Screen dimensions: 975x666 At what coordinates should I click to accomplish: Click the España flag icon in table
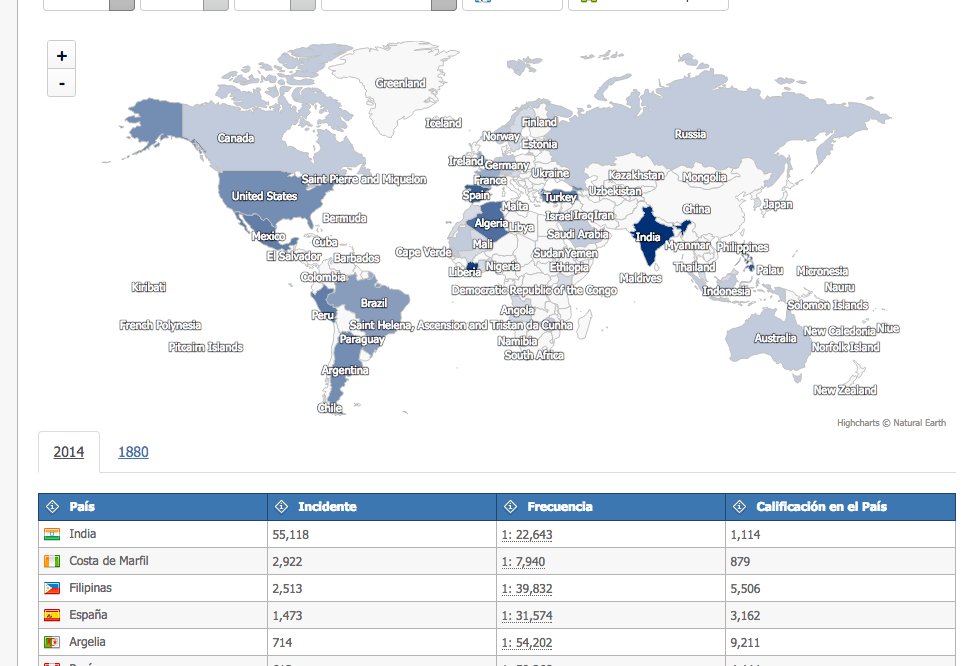coord(52,615)
